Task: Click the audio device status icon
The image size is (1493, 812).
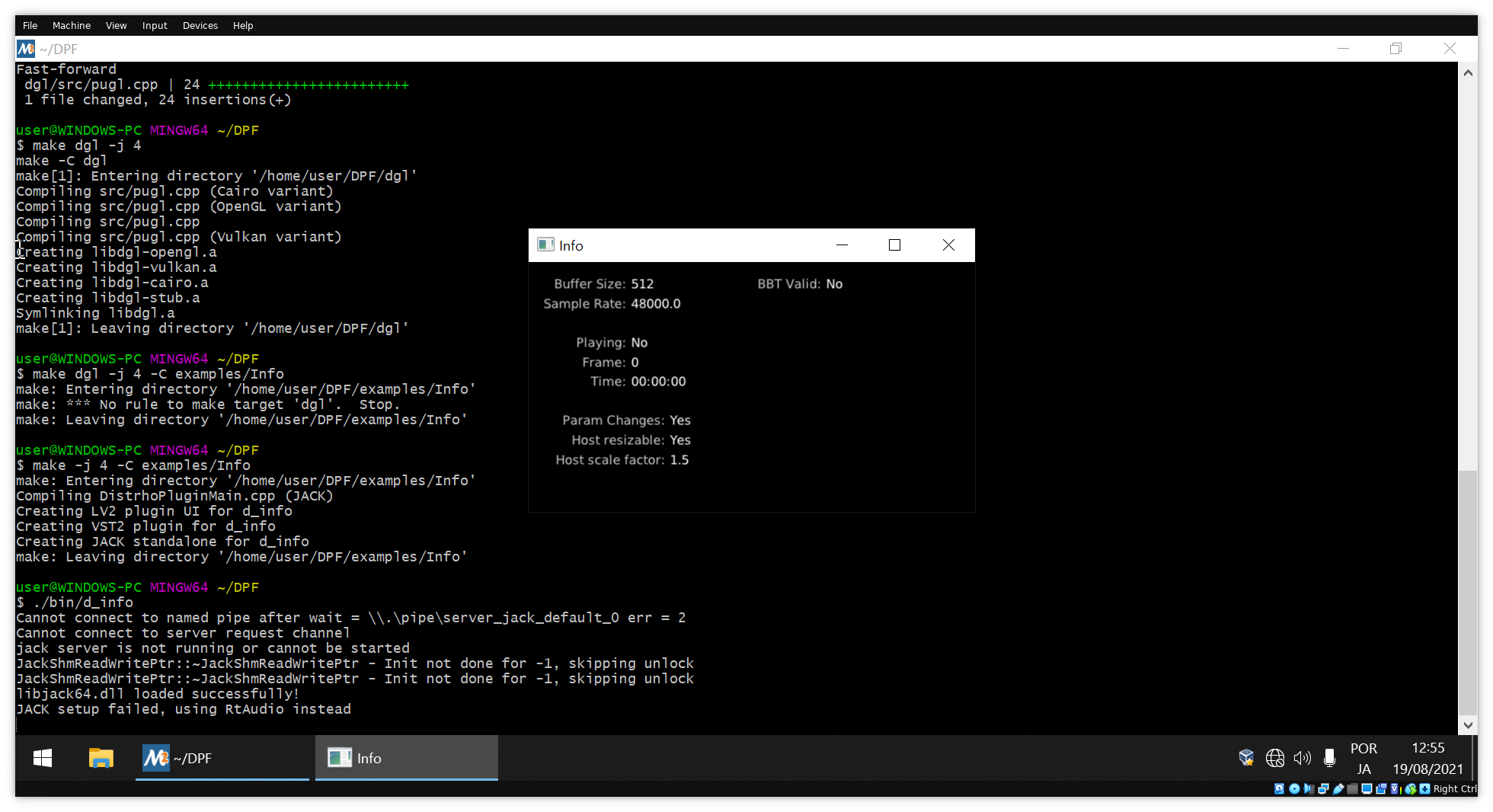Action: tap(1309, 789)
